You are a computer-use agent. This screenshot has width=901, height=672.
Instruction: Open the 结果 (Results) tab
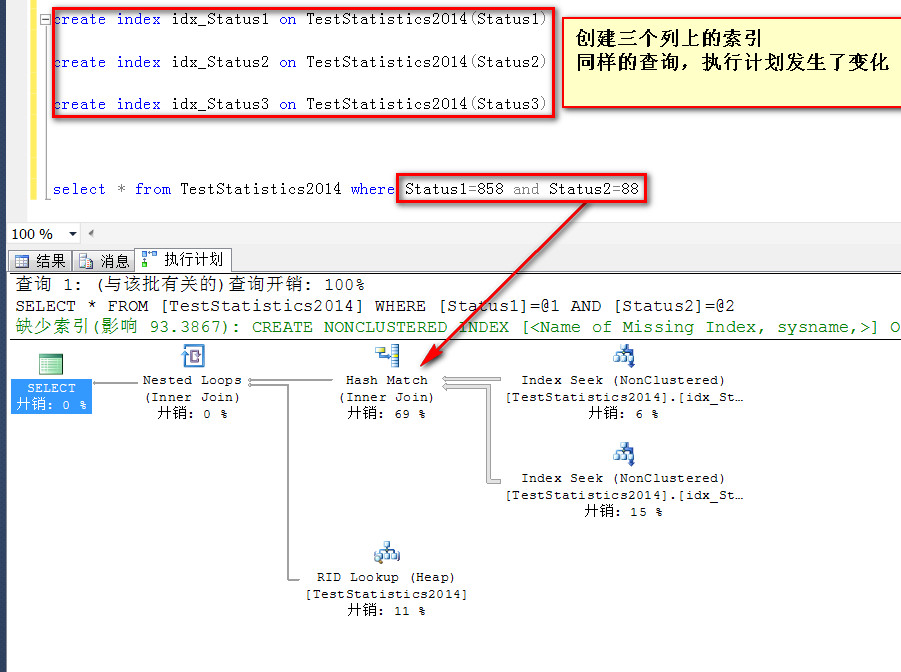(40, 262)
